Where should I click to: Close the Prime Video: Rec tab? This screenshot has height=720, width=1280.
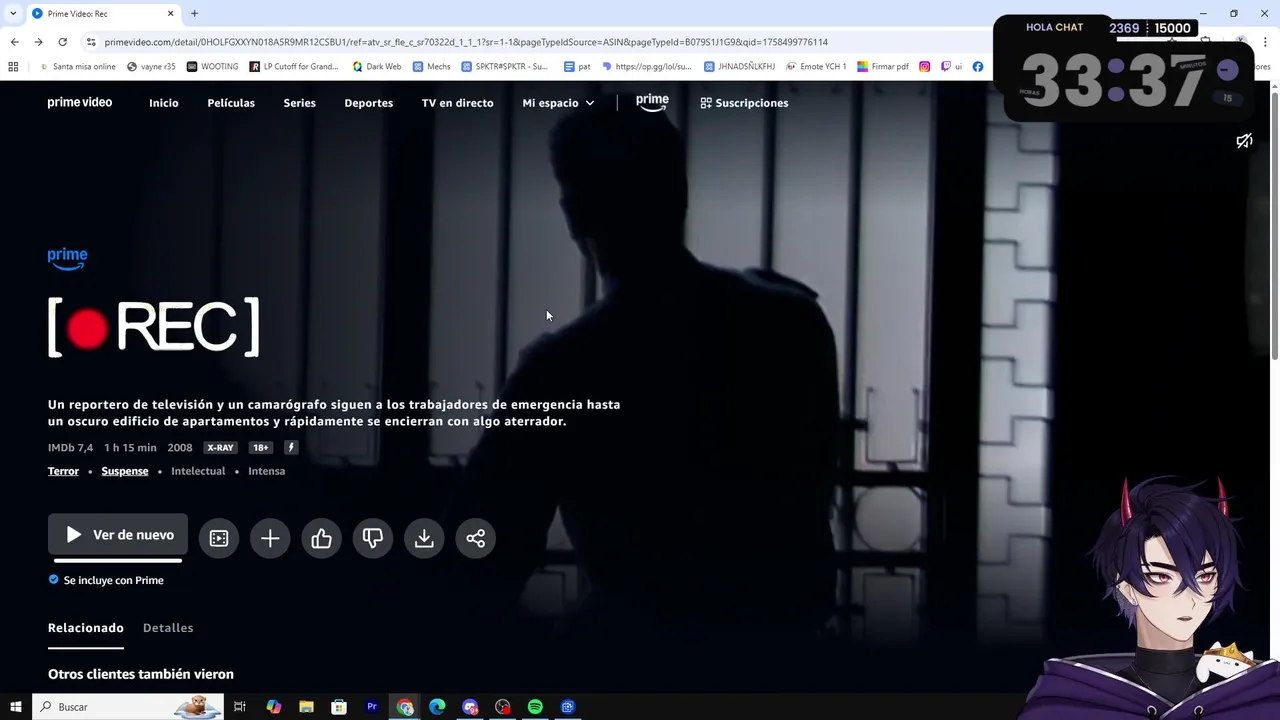(170, 14)
